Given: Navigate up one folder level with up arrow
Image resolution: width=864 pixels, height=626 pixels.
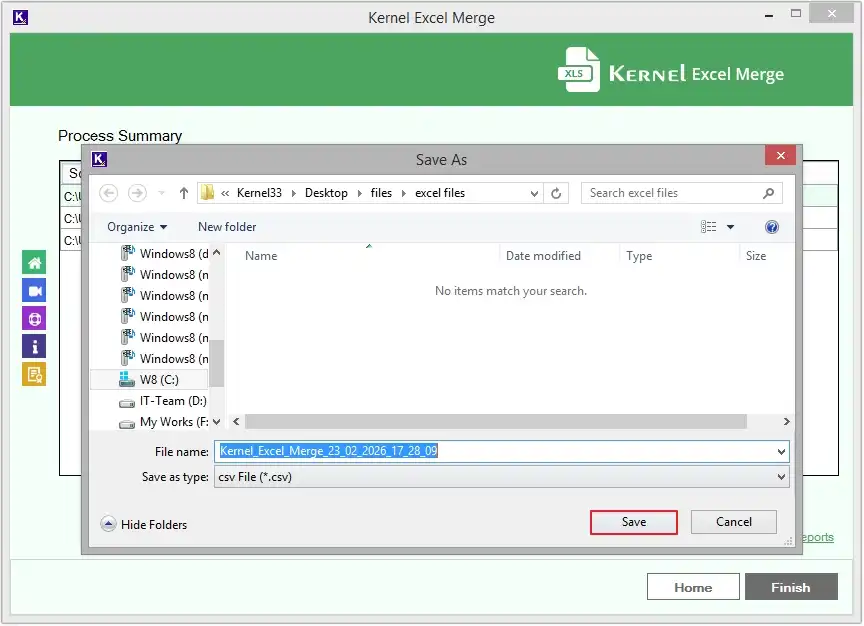Looking at the screenshot, I should point(183,192).
